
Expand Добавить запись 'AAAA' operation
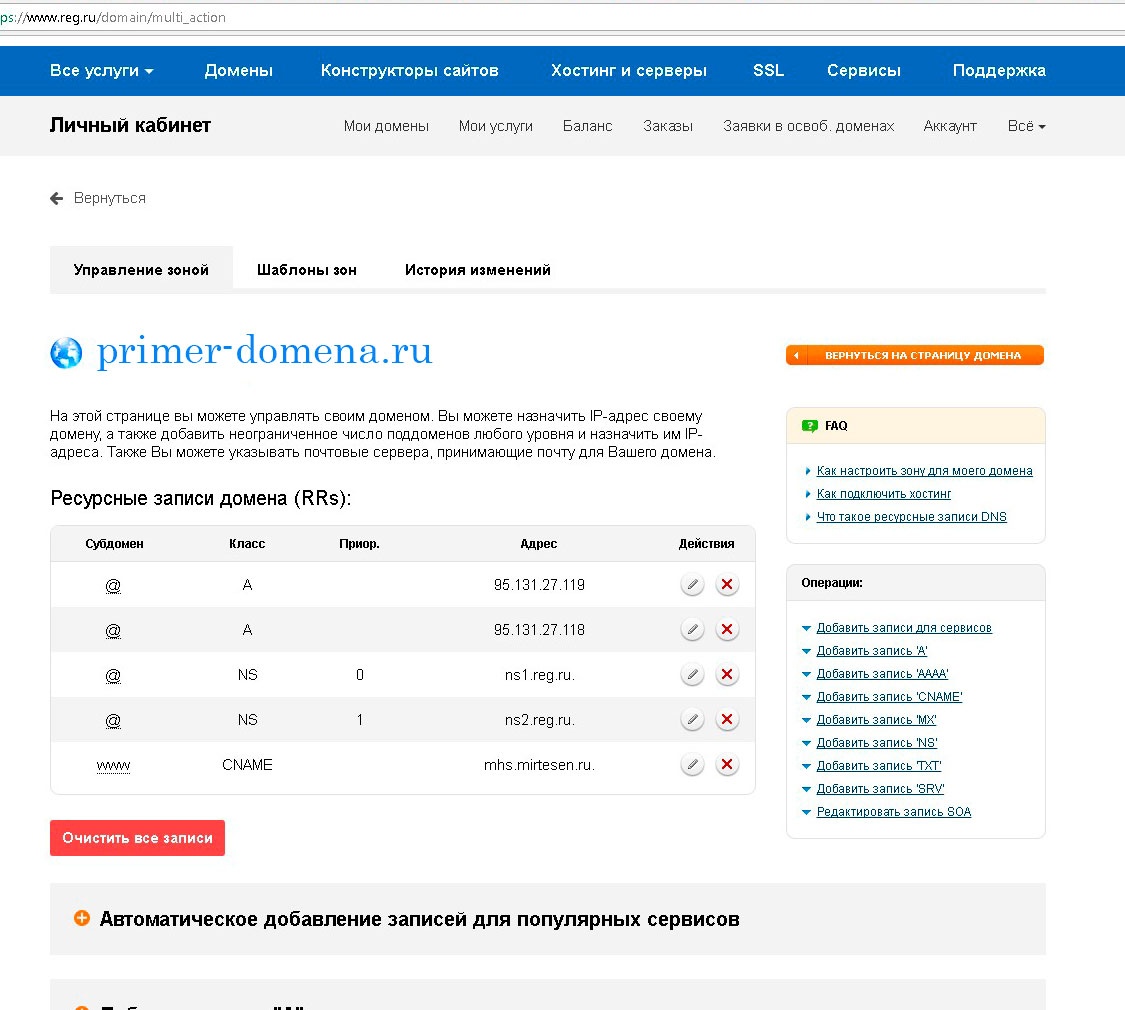[882, 674]
